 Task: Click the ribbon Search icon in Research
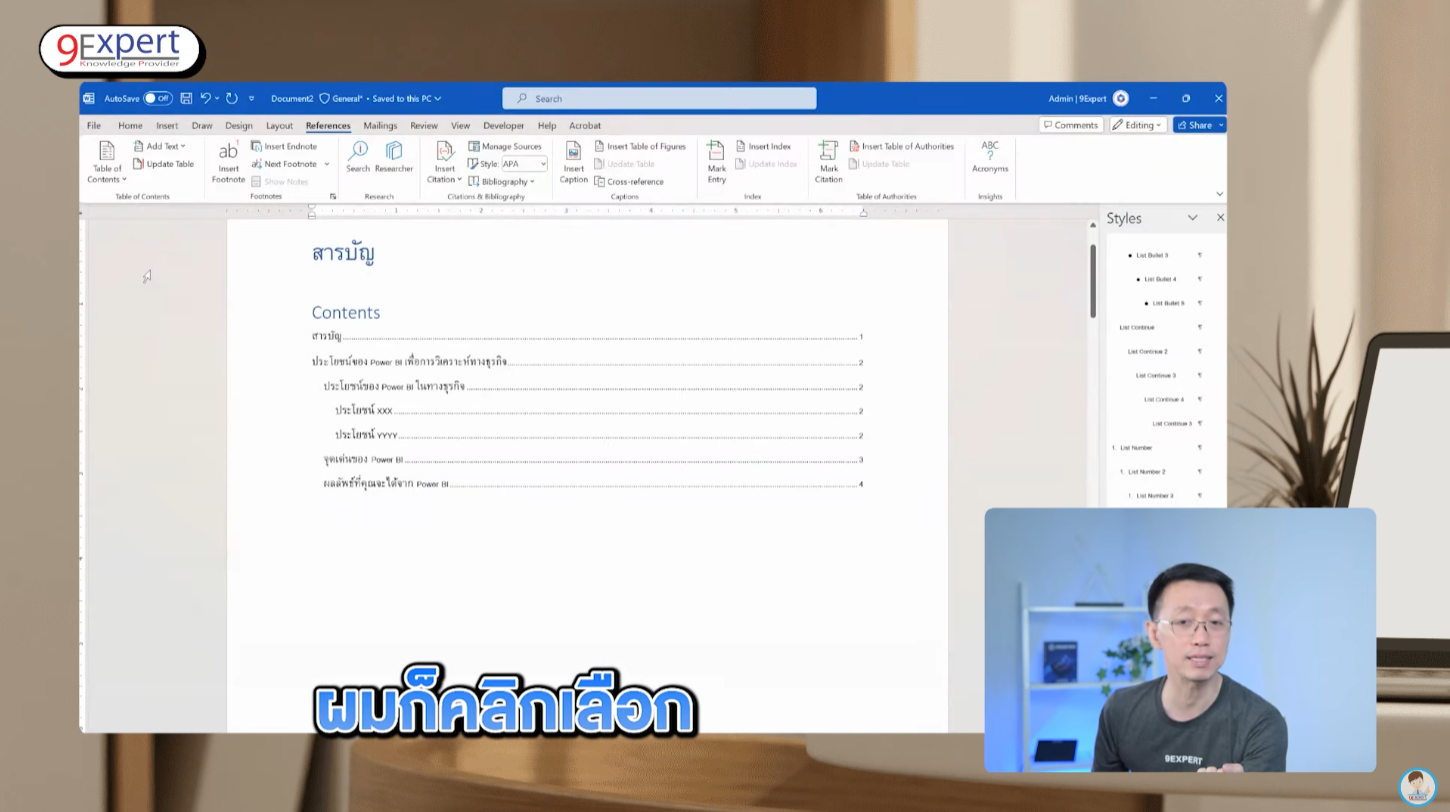click(x=358, y=157)
